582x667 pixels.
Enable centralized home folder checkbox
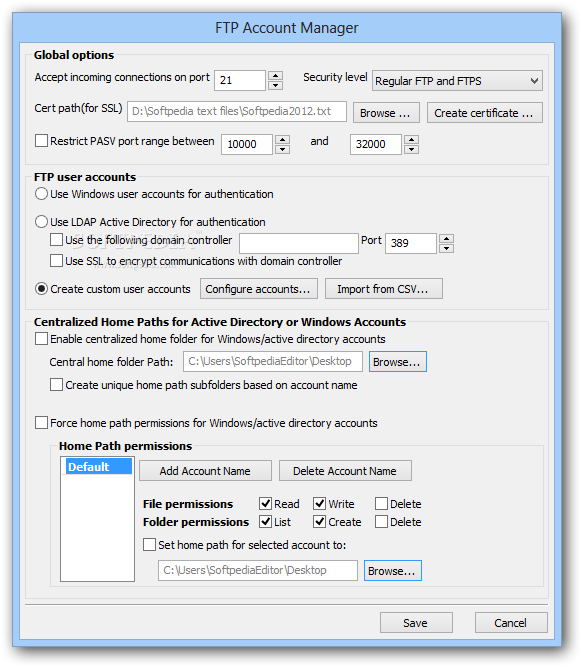click(x=41, y=339)
